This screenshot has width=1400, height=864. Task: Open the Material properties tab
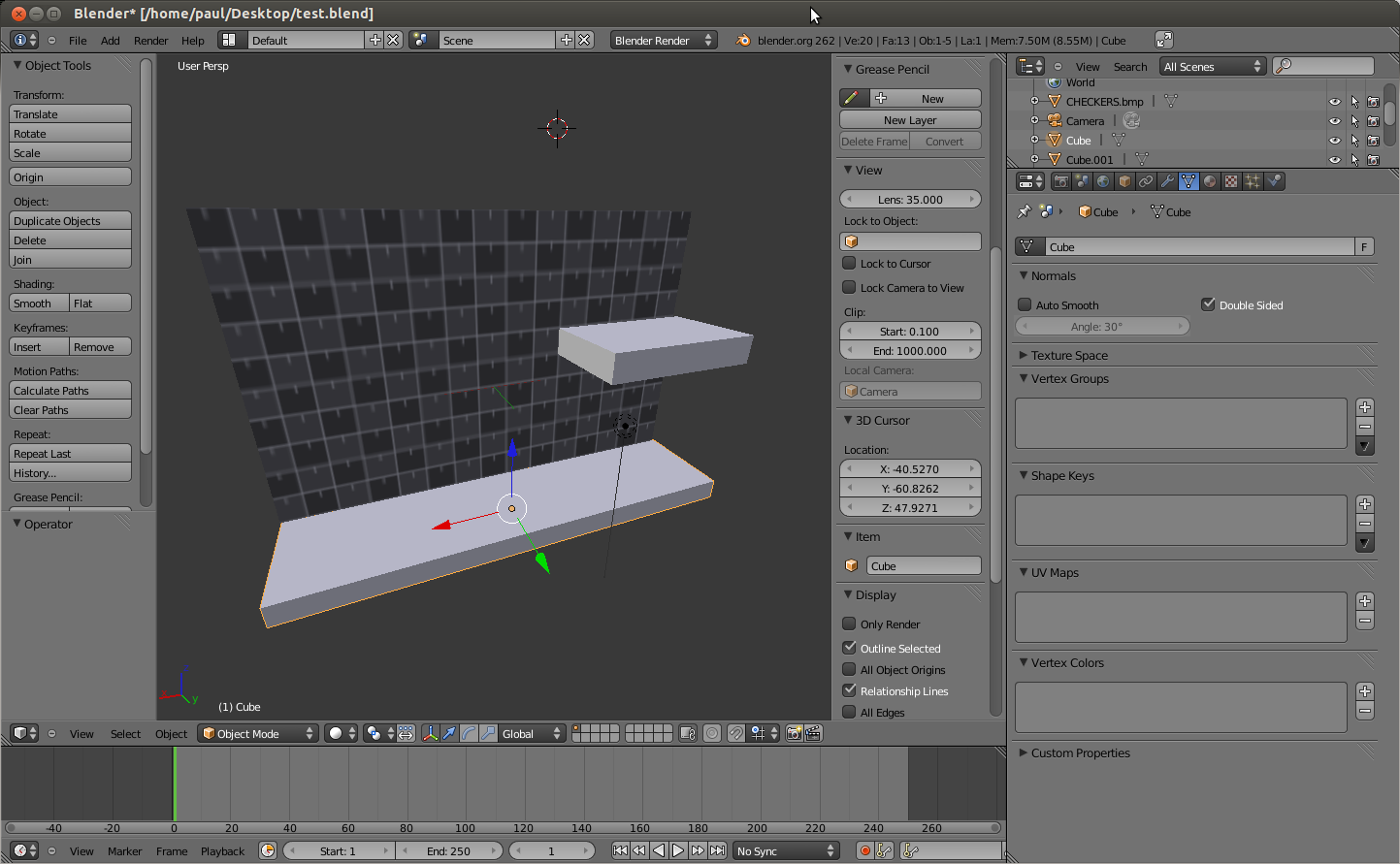[1210, 181]
